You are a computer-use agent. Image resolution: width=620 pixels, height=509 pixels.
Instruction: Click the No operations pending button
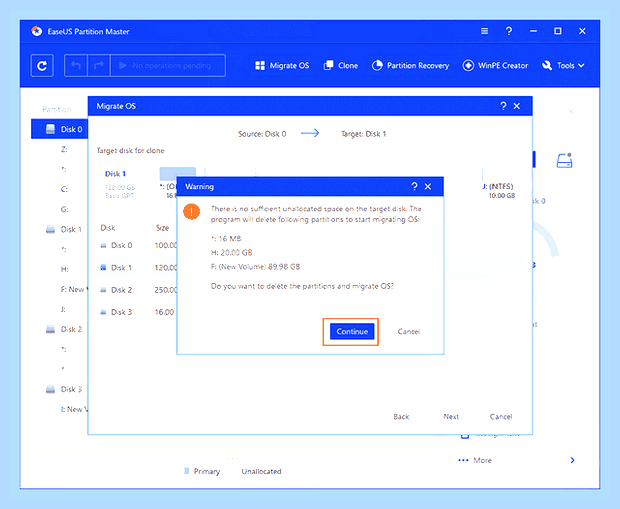tap(168, 65)
